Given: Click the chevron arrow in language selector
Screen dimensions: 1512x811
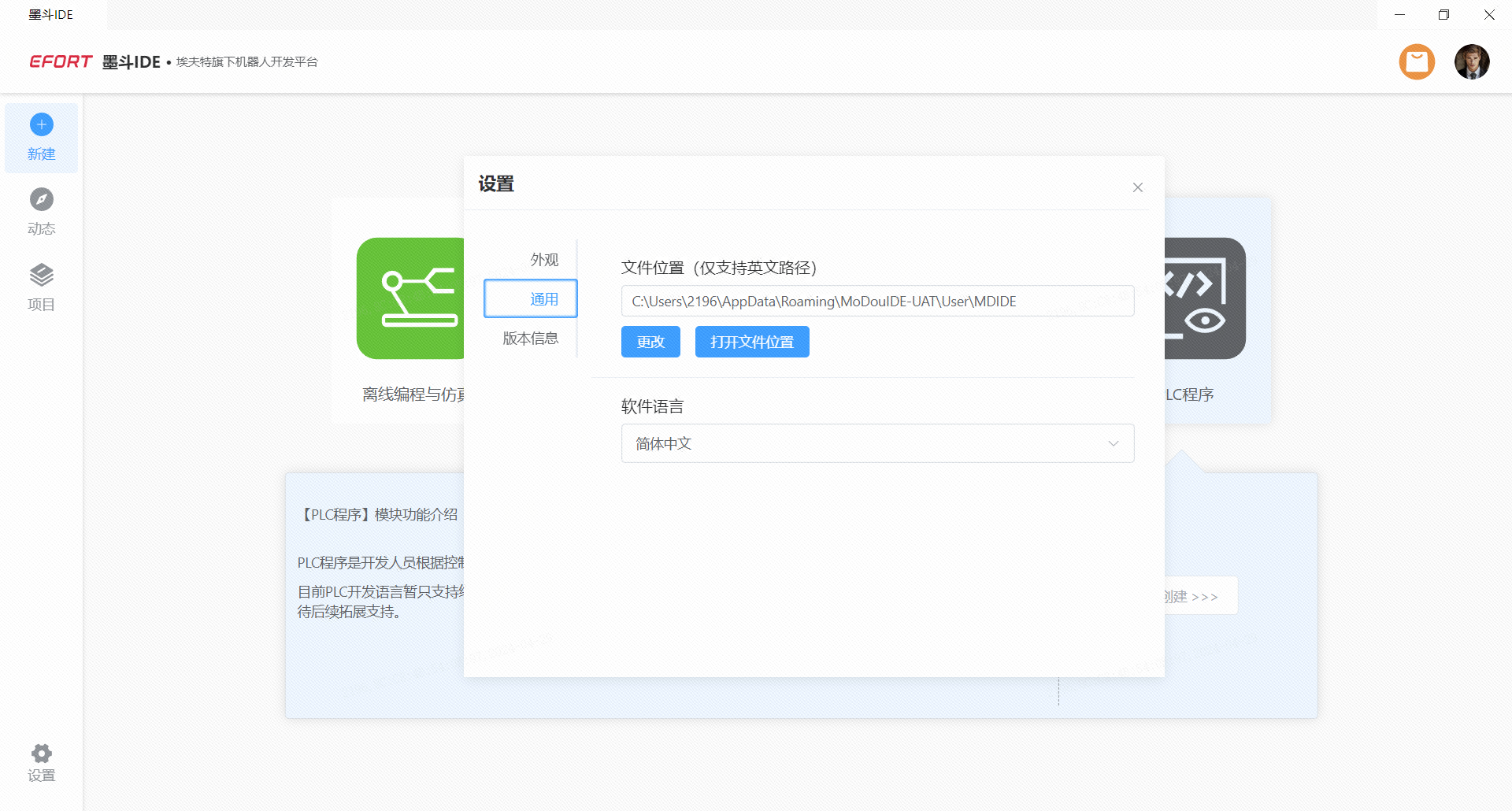Looking at the screenshot, I should (1113, 443).
